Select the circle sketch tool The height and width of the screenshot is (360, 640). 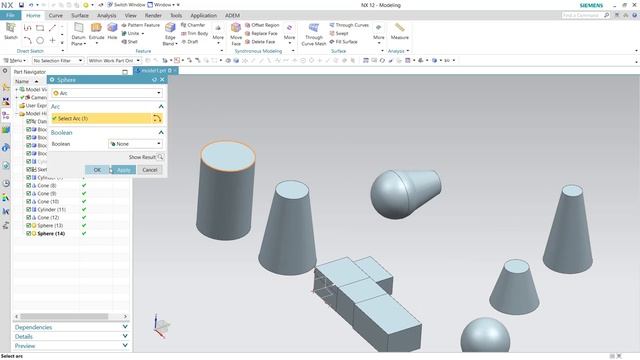(40, 40)
